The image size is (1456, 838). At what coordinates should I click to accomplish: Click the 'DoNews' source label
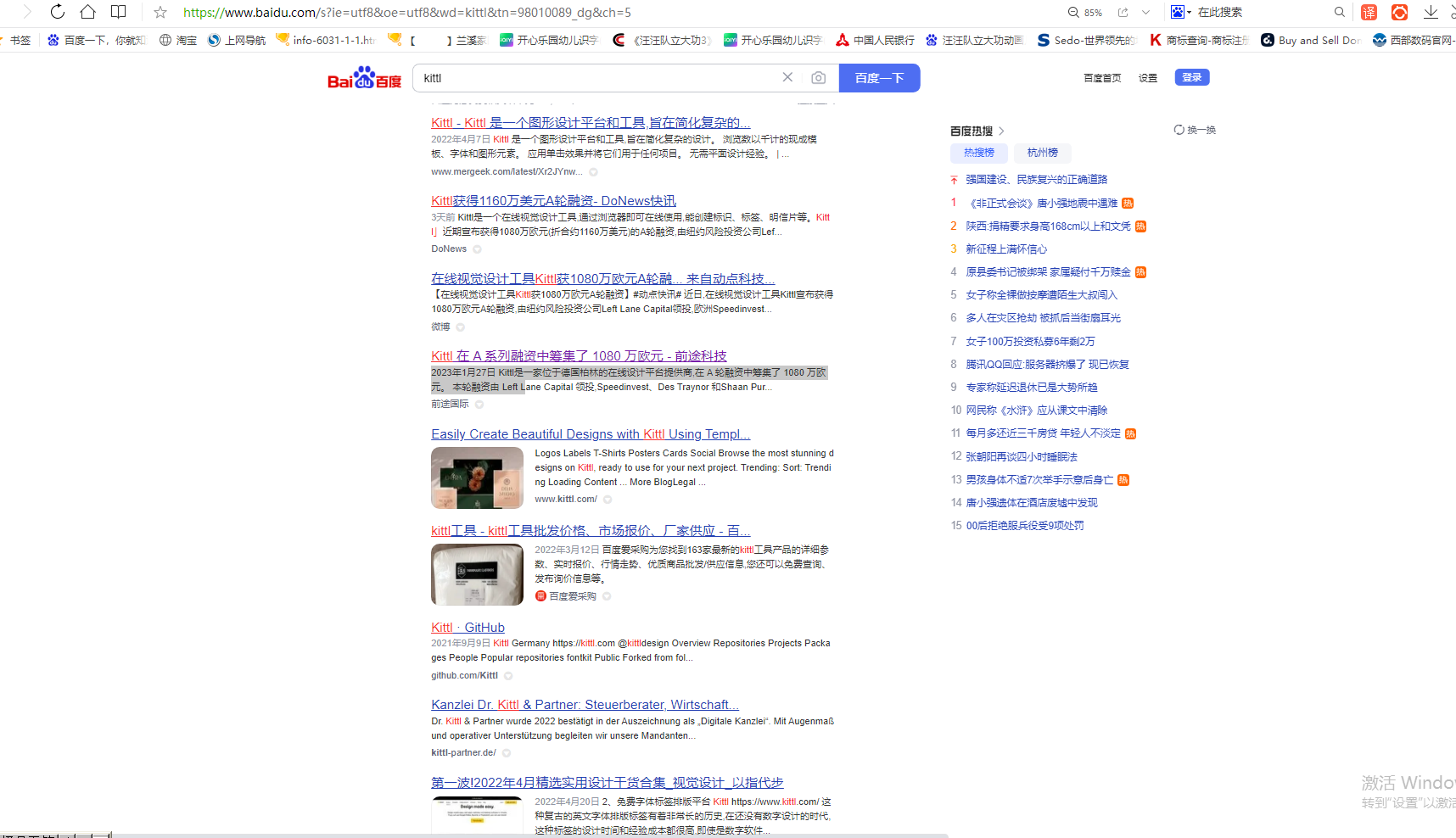coord(449,249)
